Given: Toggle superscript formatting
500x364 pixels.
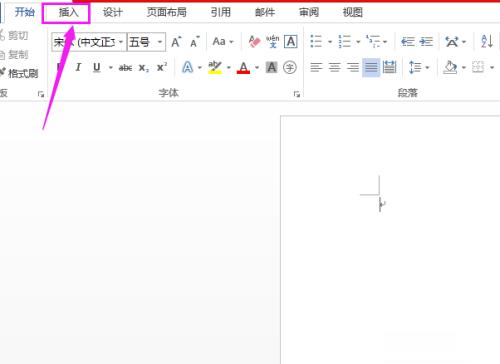Looking at the screenshot, I should click(162, 68).
